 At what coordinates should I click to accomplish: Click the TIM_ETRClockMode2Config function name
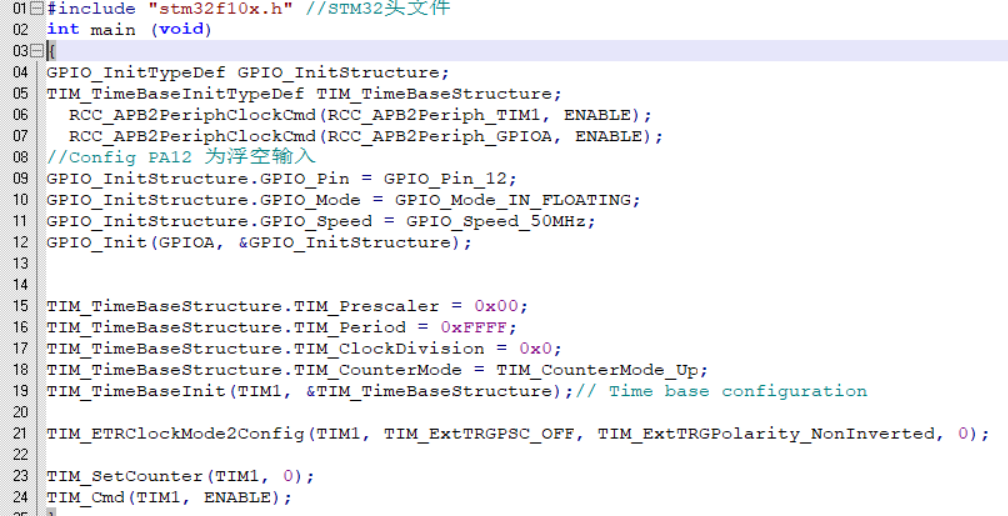pyautogui.click(x=176, y=434)
